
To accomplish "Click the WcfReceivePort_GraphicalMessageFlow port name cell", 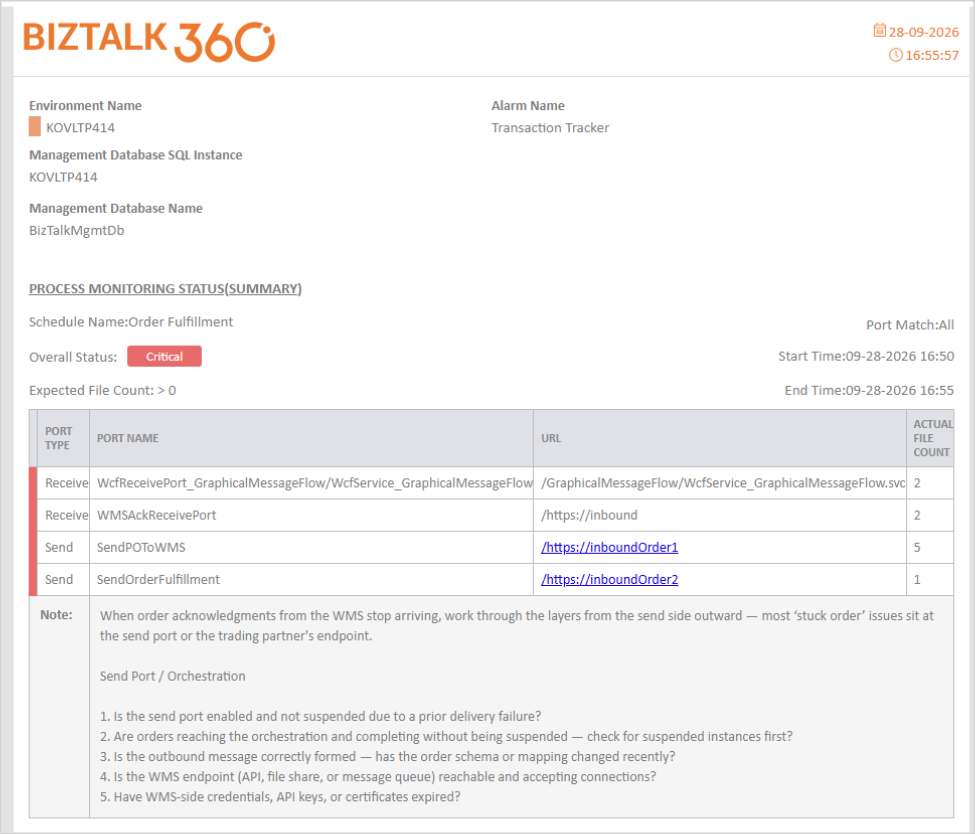I will (x=312, y=483).
